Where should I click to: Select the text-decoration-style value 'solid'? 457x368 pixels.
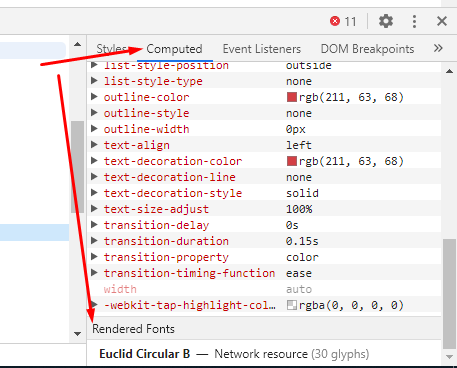(302, 193)
